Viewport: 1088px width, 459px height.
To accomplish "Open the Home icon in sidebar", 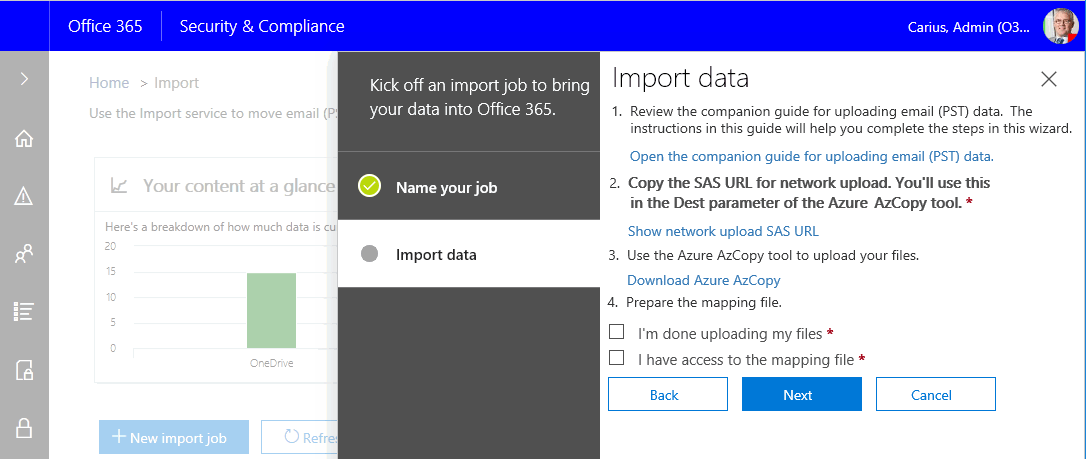I will [24, 139].
